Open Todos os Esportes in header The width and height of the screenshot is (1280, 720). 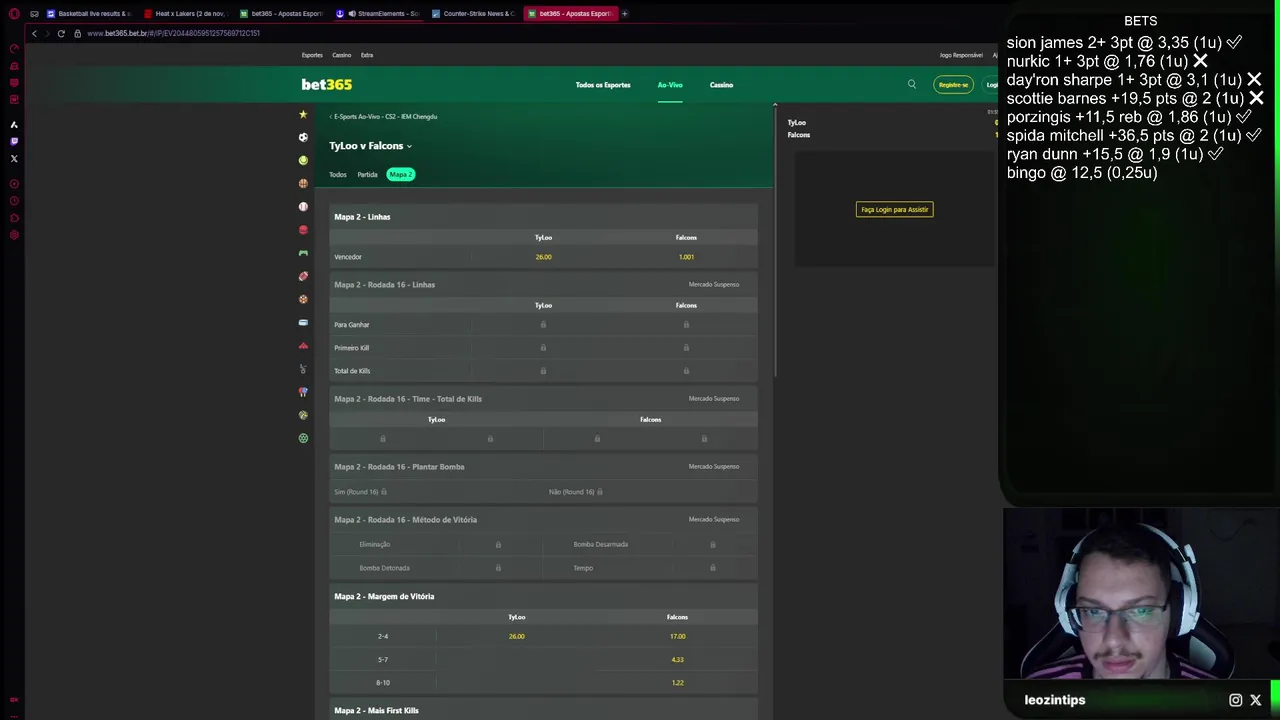(x=603, y=85)
